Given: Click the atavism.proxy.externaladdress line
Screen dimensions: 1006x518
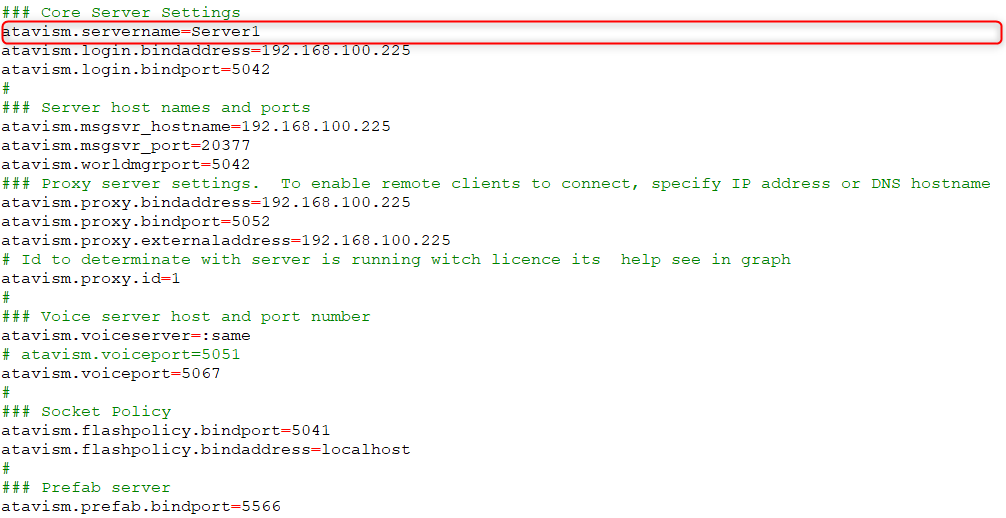Looking at the screenshot, I should pos(225,241).
